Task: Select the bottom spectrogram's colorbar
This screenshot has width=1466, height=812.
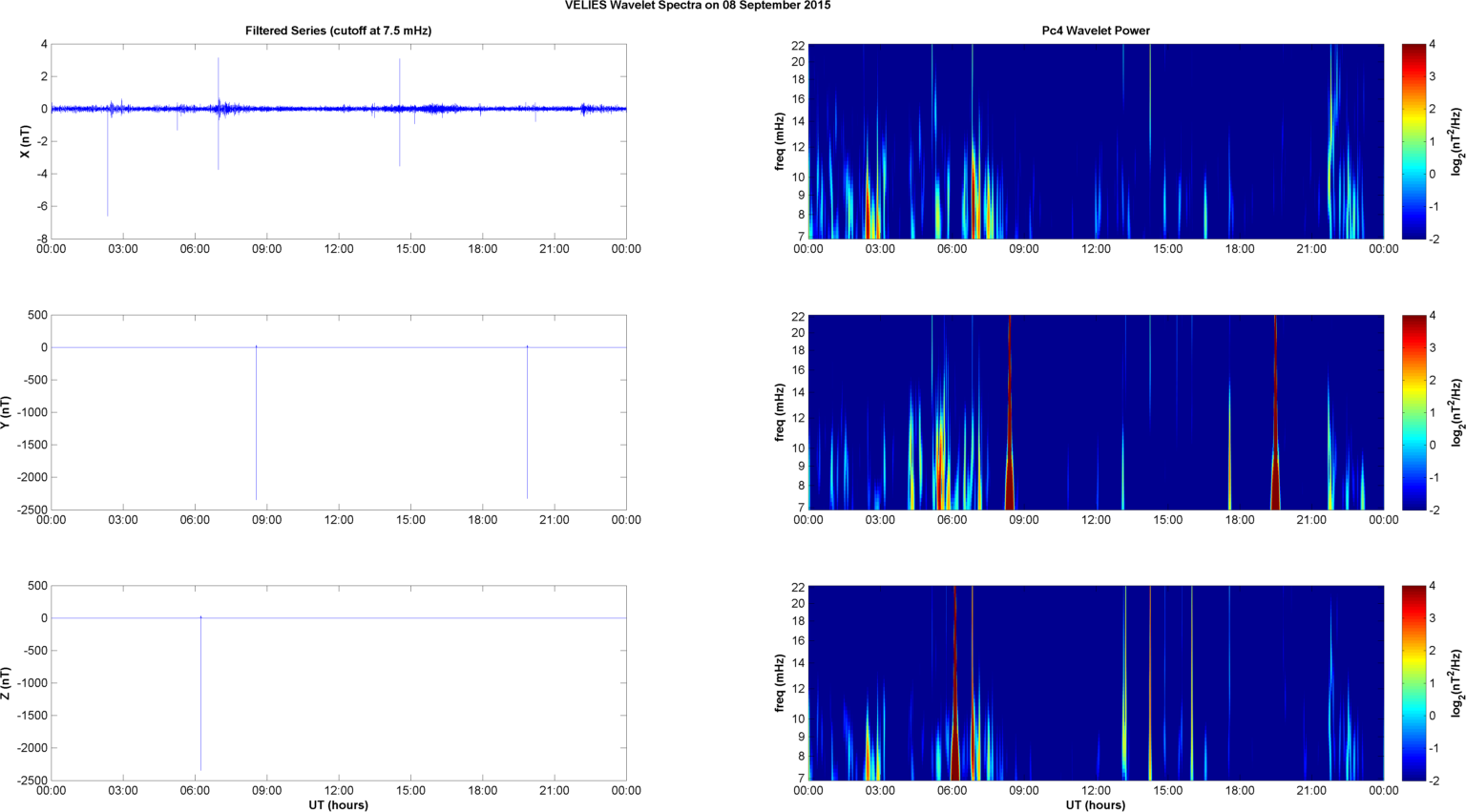Action: (x=1414, y=683)
